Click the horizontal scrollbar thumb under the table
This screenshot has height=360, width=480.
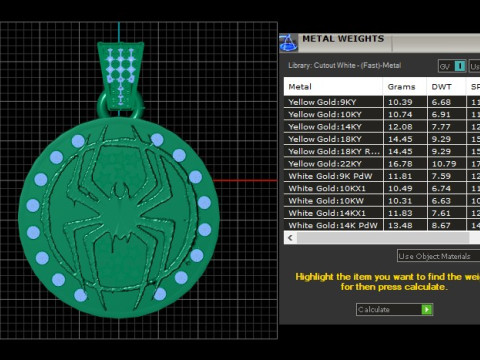(x=383, y=238)
